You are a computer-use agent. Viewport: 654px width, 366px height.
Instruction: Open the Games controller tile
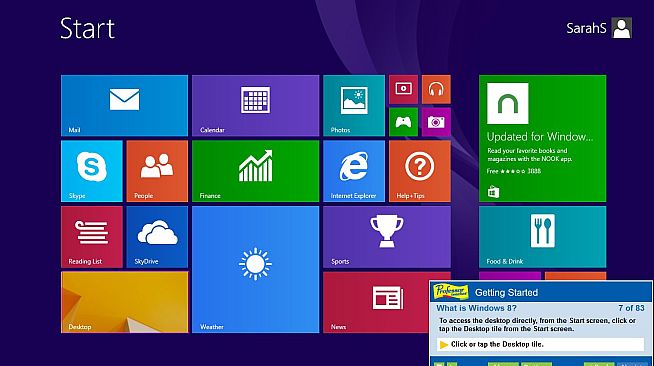(x=403, y=122)
